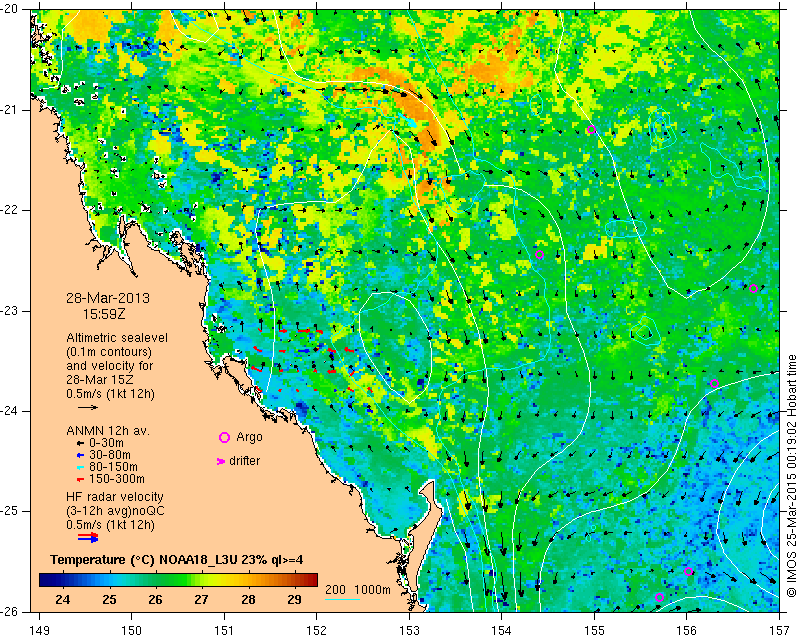Viewport: 800px width, 640px height.
Task: Click Argo float marker near 156.7°E, 22.8°S
Action: [x=753, y=288]
